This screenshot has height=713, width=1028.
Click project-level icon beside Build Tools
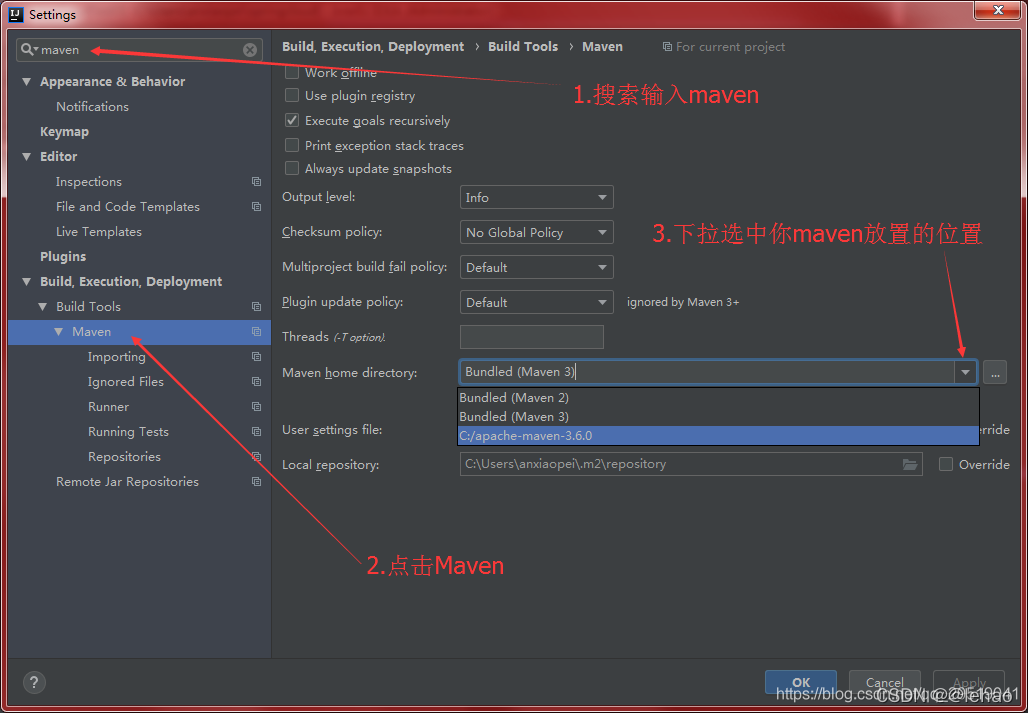pos(256,306)
